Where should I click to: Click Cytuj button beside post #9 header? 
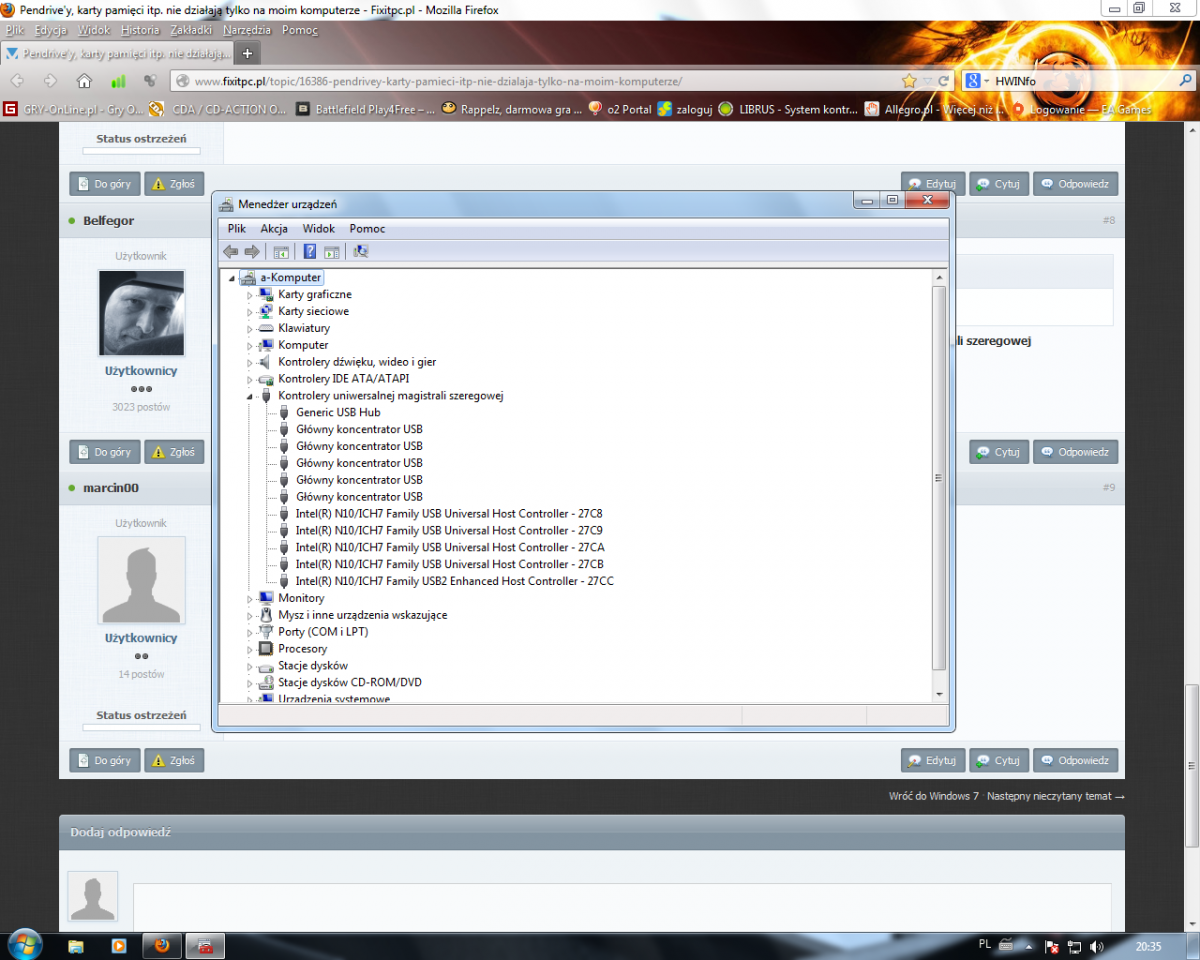(x=997, y=452)
